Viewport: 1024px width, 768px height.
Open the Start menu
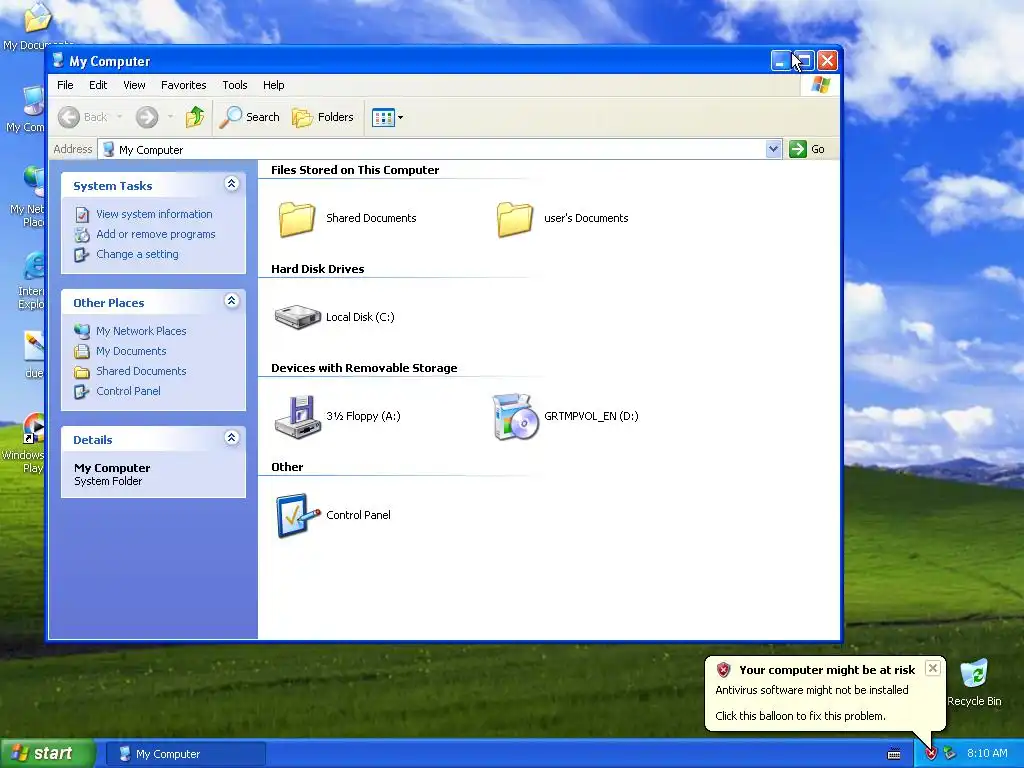[47, 754]
